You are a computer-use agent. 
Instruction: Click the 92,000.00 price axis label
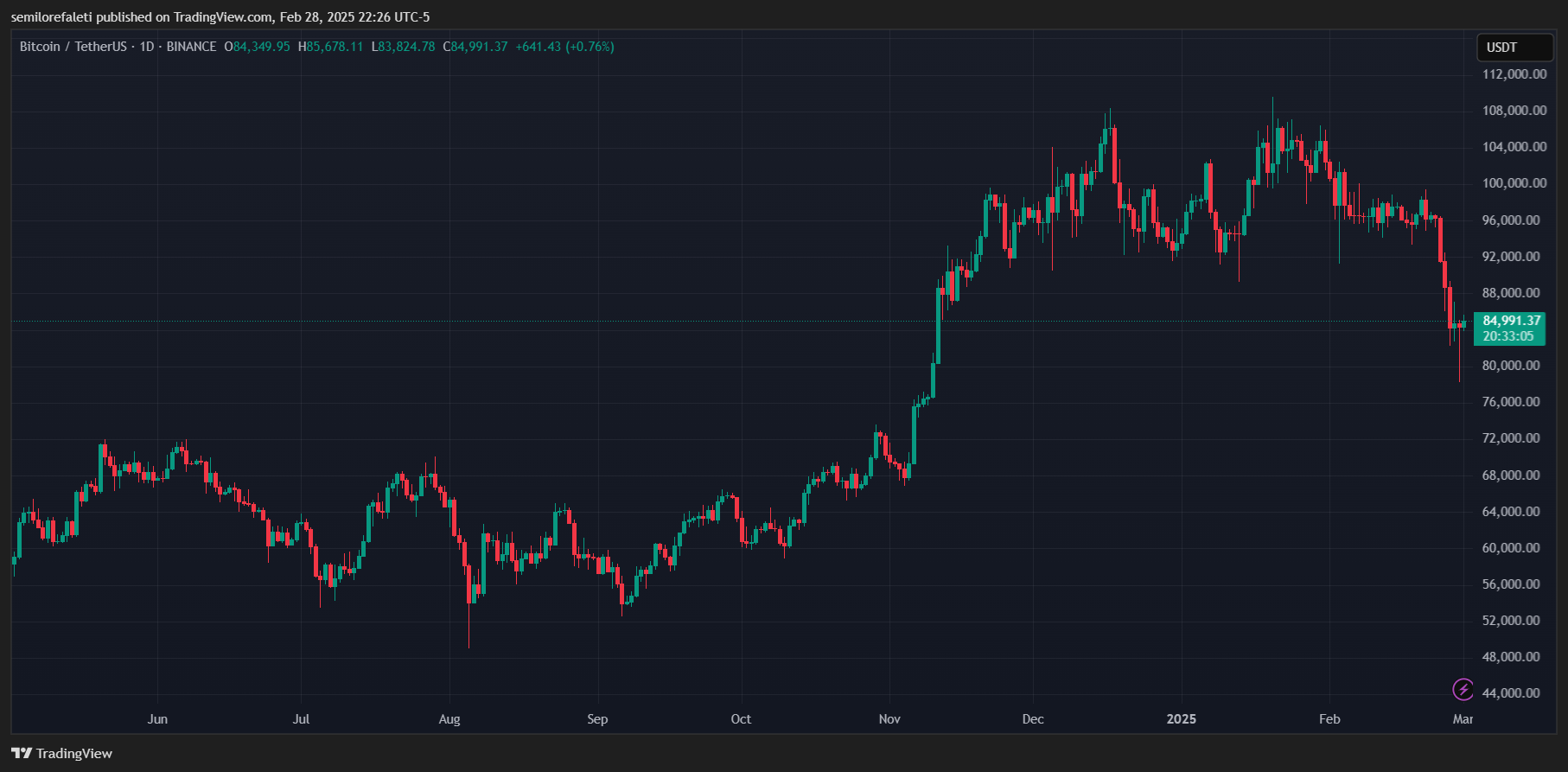click(1511, 257)
